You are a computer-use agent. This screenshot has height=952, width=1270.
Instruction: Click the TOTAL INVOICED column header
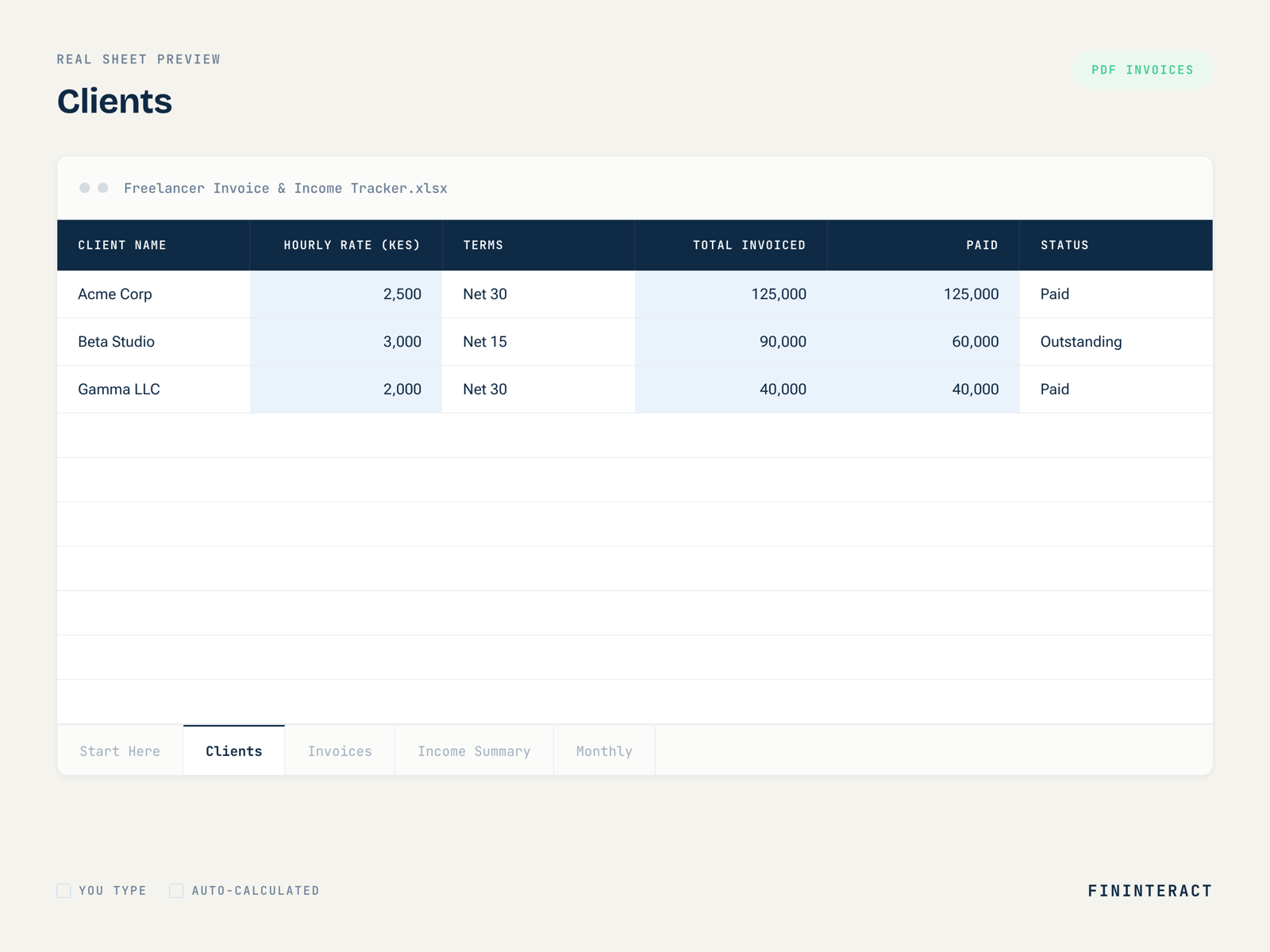[x=731, y=245]
